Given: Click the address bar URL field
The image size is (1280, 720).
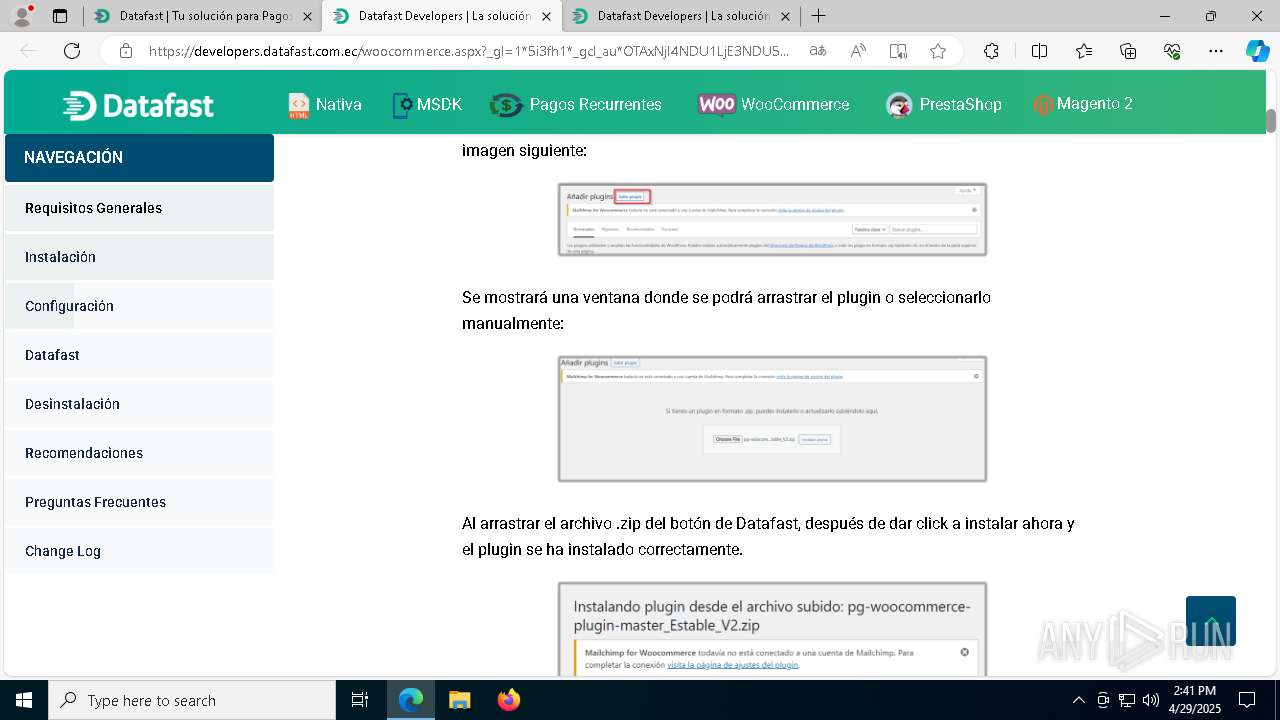Looking at the screenshot, I should tap(470, 51).
